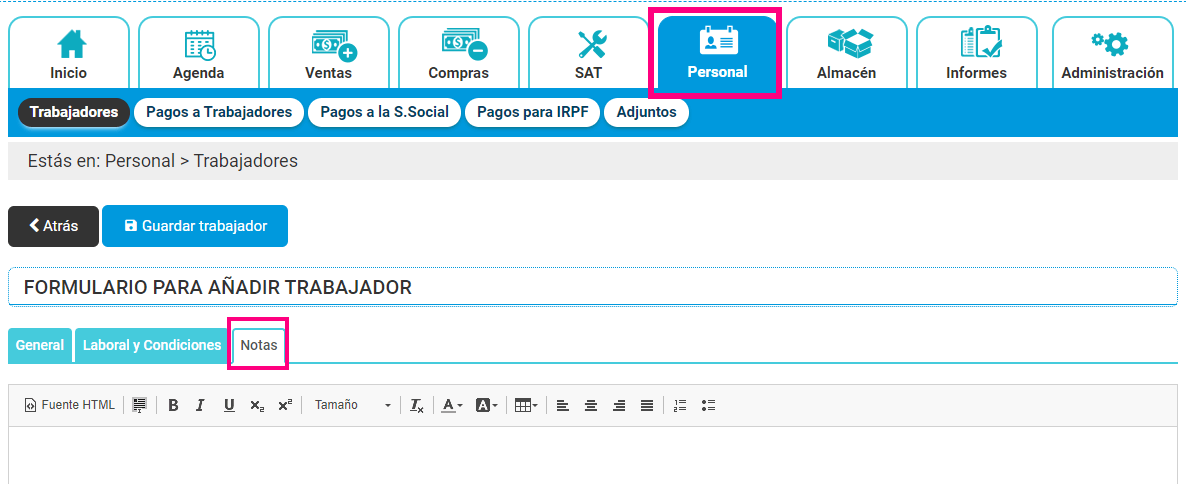This screenshot has height=484, width=1186.
Task: Switch to Laboral y Condiciones tab
Action: pos(152,345)
